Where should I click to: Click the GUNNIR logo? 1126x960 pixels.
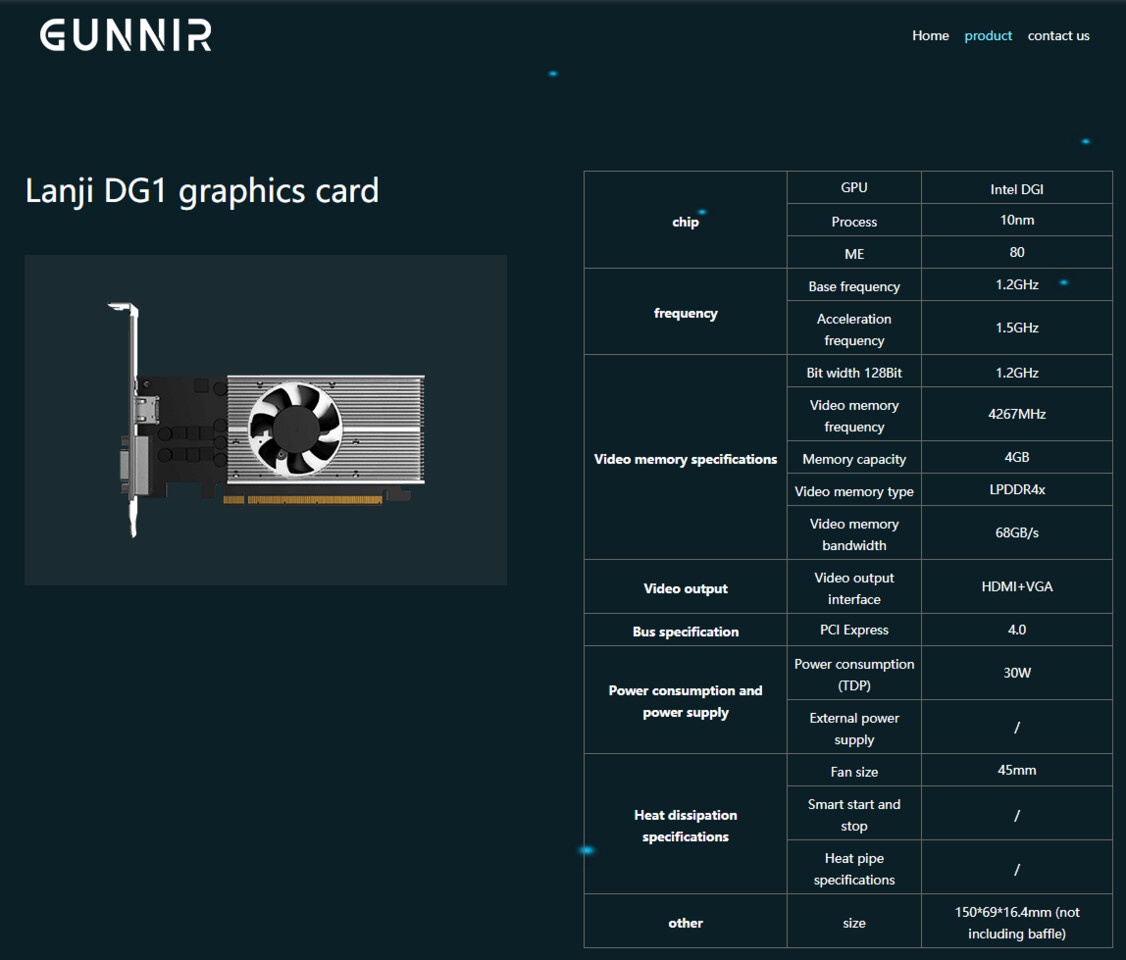tap(126, 35)
